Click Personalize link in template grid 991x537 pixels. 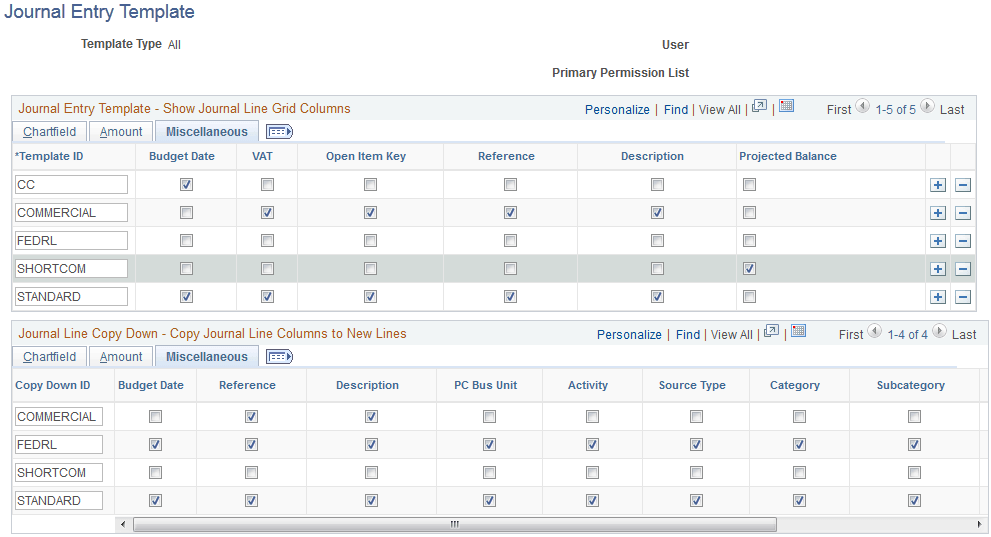(617, 110)
